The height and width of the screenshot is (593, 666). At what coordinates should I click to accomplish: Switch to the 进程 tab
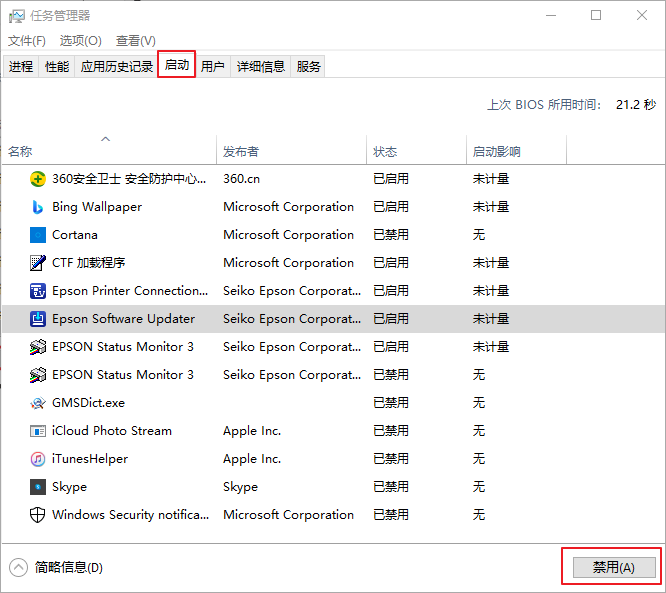21,67
